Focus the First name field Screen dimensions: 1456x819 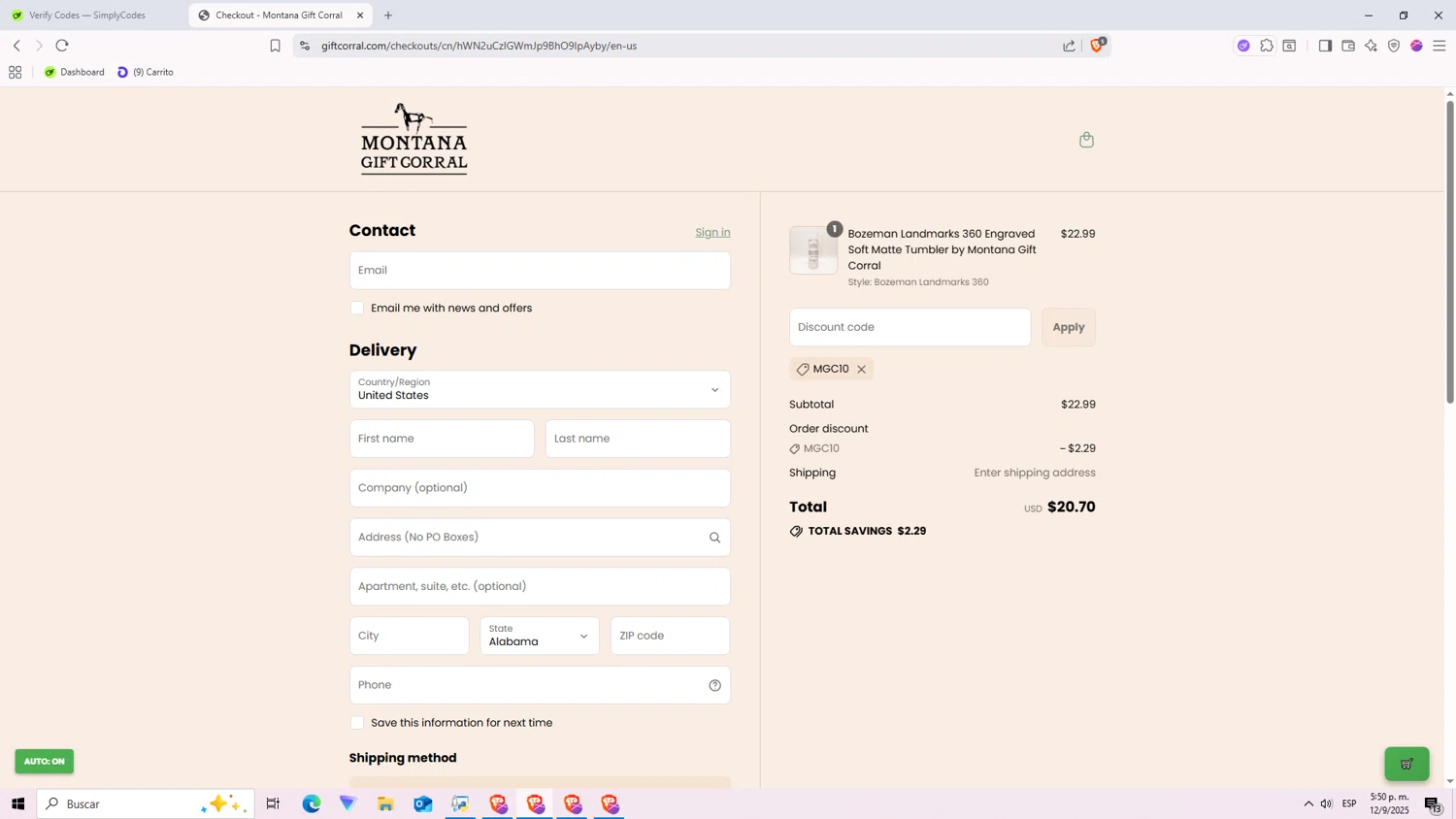click(442, 439)
